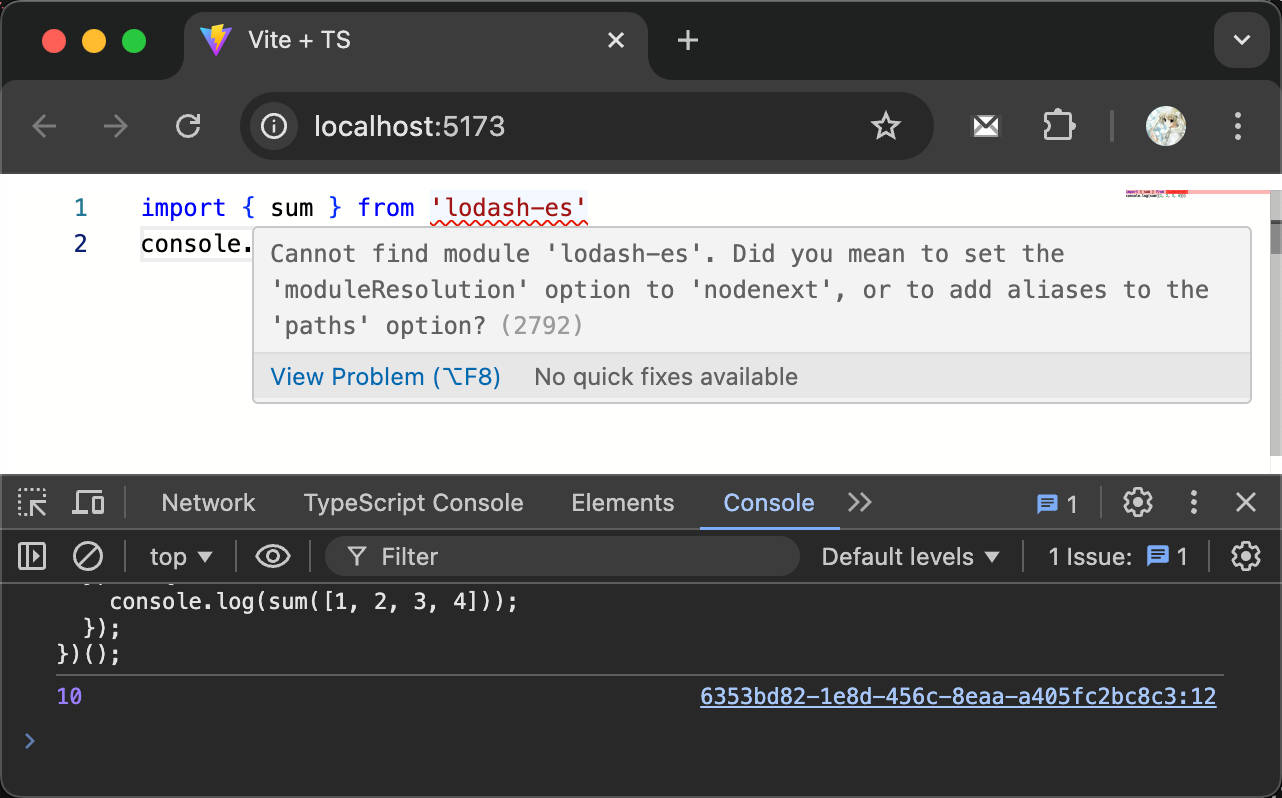Click the console.log(sum([1, 2, 3, 4])) output line
Screen dimensions: 1282x798
coord(313,602)
